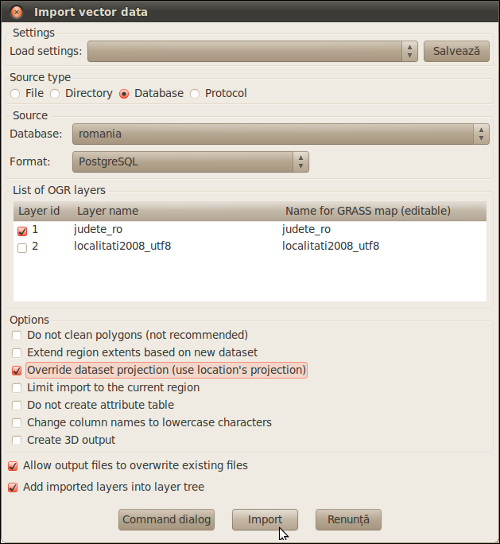The width and height of the screenshot is (500, 544).
Task: Enable Extend region extents based on dataset
Action: click(x=17, y=353)
